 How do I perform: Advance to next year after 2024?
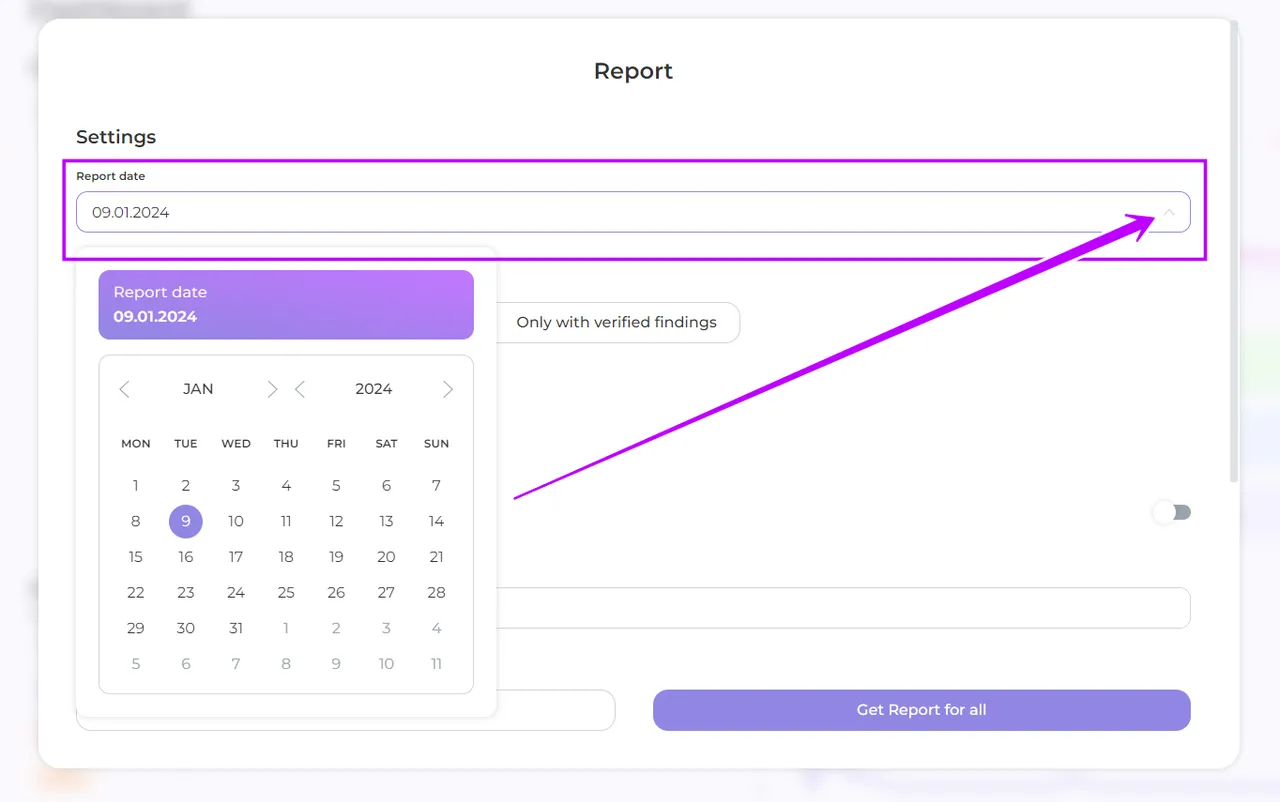point(448,389)
